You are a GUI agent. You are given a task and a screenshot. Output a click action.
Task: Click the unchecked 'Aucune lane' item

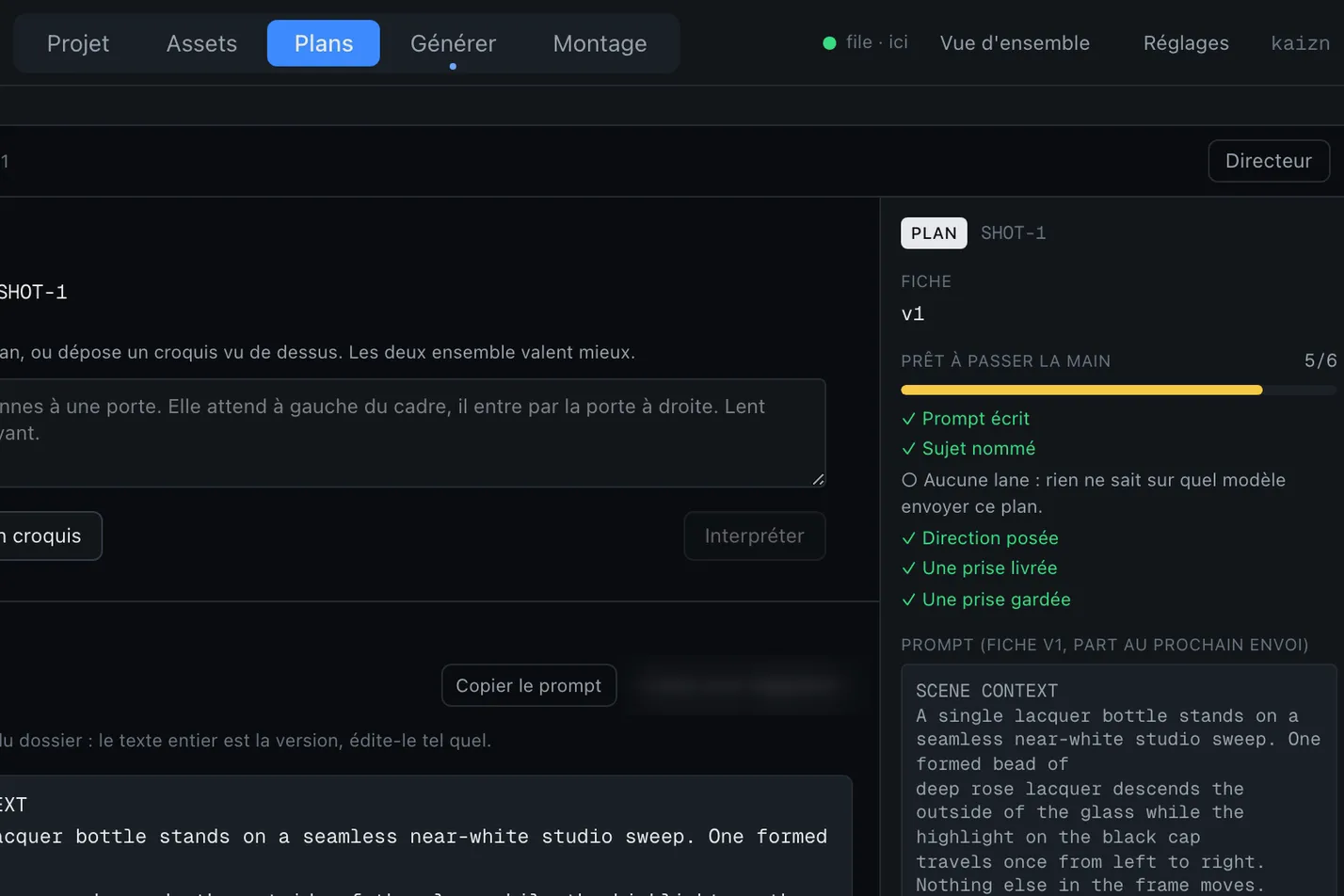point(1094,493)
